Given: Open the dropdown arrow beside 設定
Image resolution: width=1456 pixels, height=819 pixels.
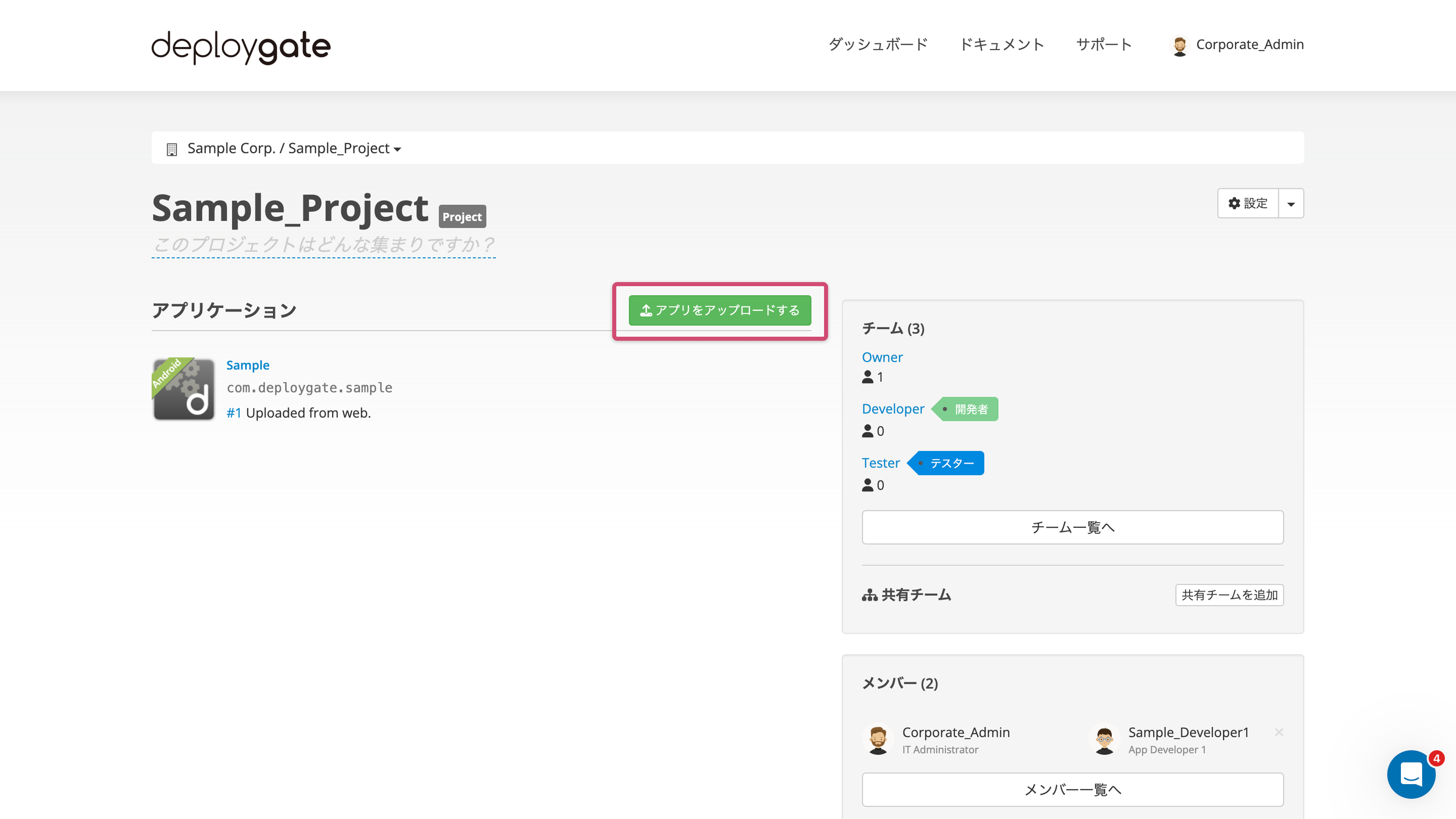Looking at the screenshot, I should [1291, 203].
